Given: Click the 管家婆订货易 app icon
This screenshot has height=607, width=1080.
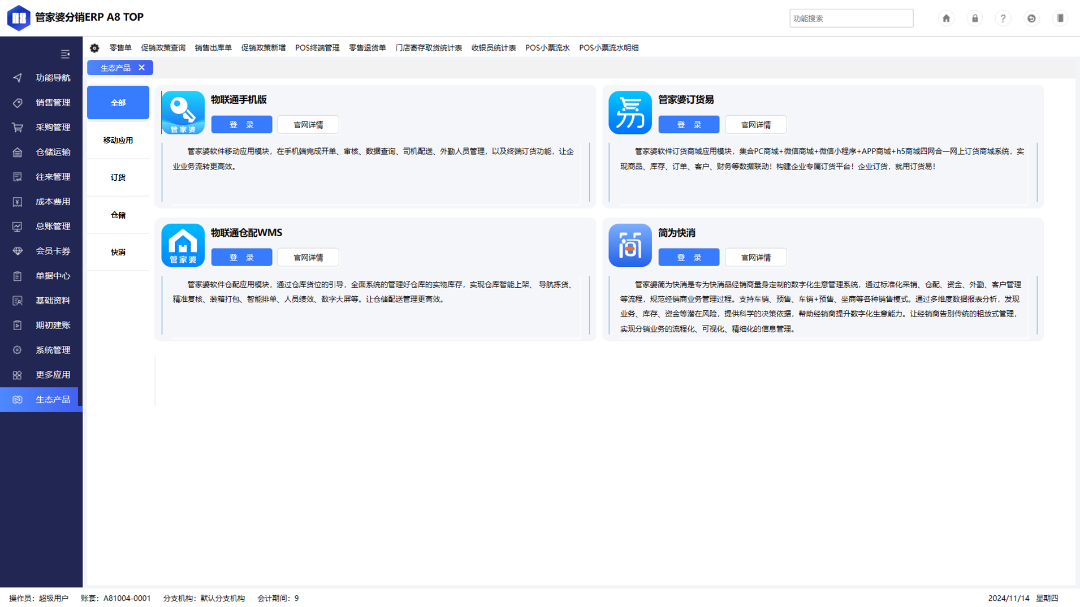Looking at the screenshot, I should pyautogui.click(x=630, y=112).
